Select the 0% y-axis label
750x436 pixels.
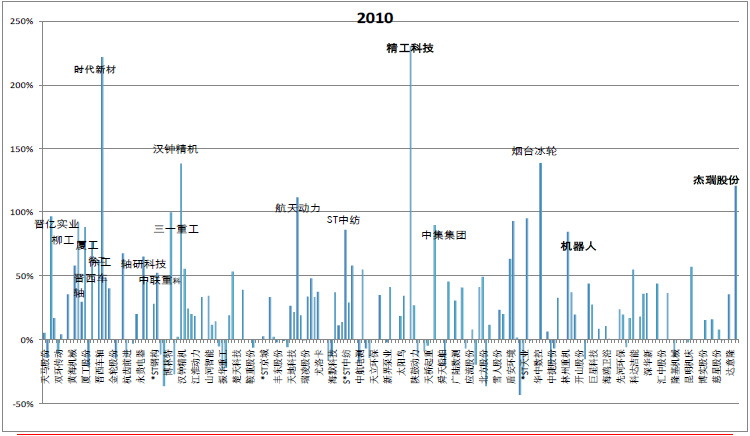point(26,340)
